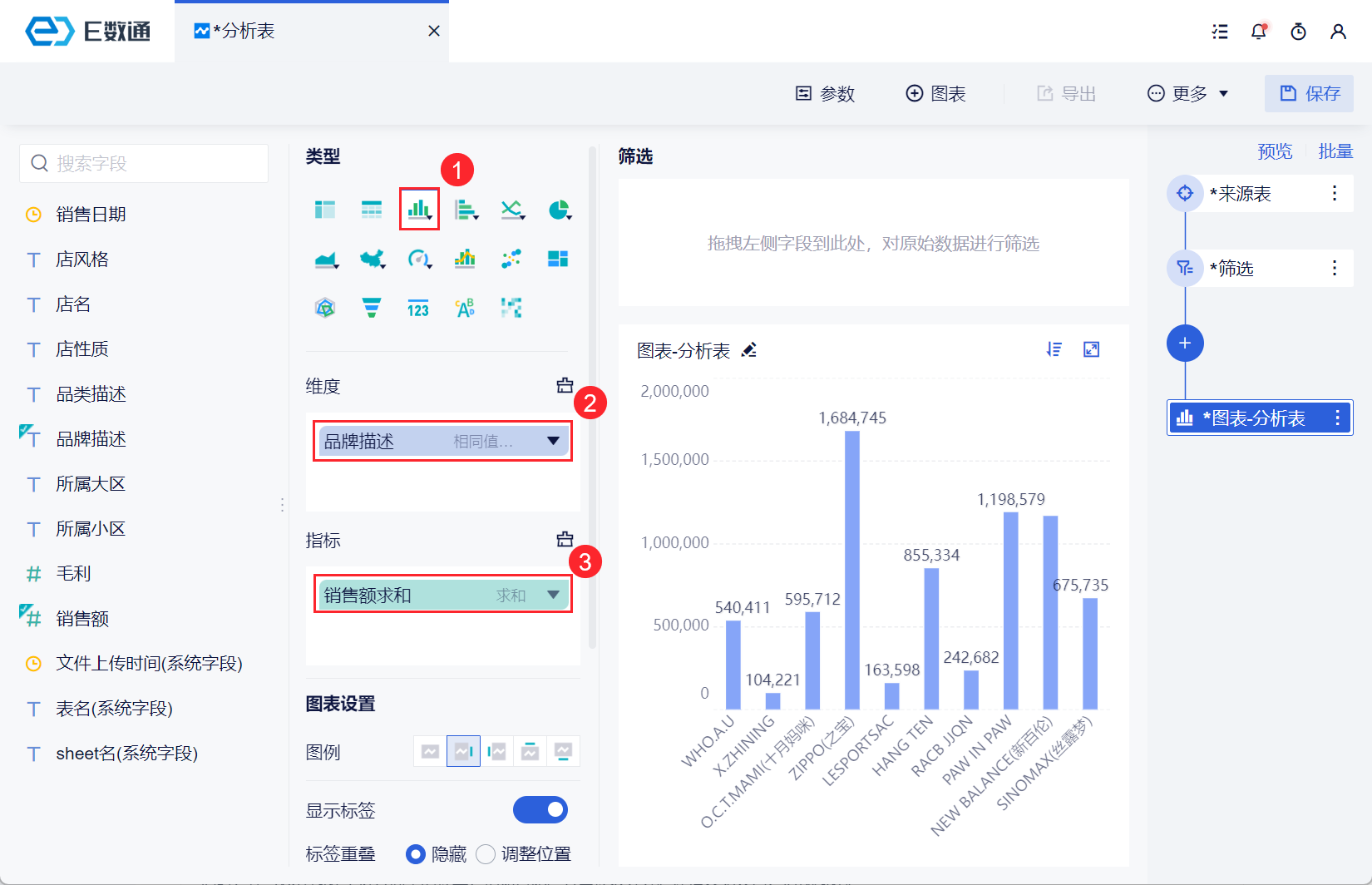Choose the combined bar-line chart type
Image resolution: width=1372 pixels, height=885 pixels.
465,259
